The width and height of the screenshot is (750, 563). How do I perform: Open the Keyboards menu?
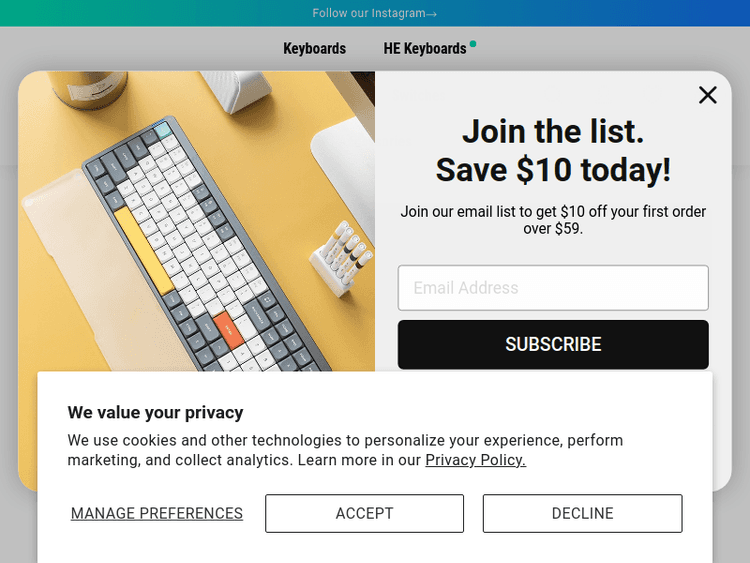(x=314, y=48)
